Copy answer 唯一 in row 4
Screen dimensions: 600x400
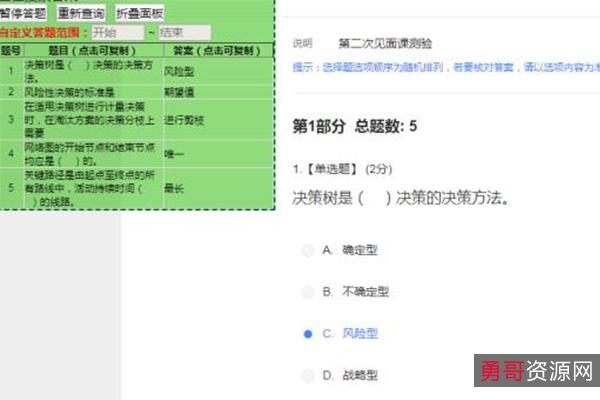pos(174,154)
